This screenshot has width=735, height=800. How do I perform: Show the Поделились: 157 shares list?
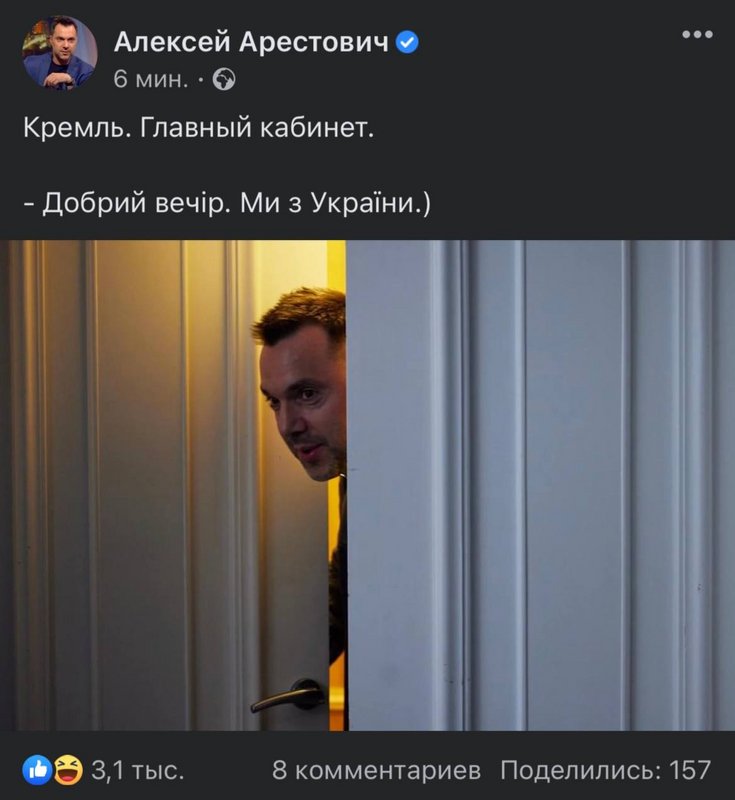(x=605, y=770)
